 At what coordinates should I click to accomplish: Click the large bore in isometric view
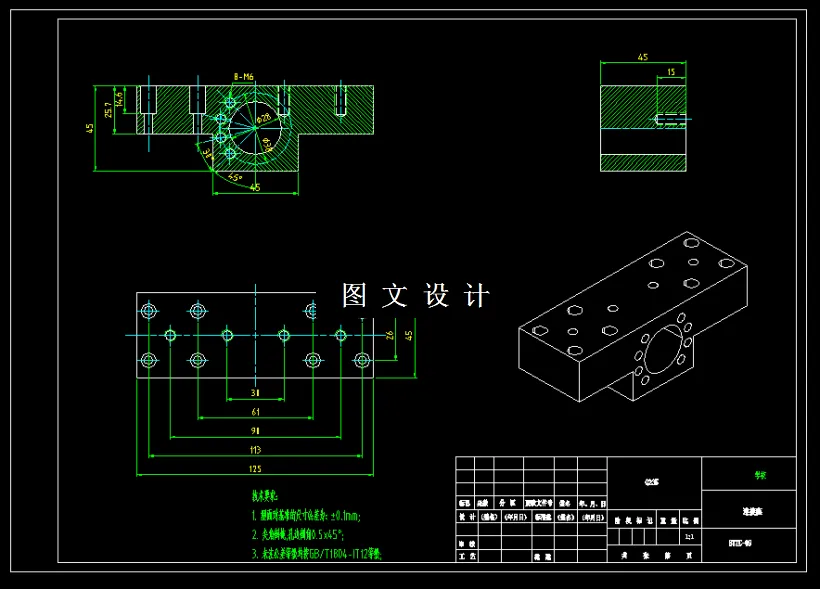pos(663,349)
